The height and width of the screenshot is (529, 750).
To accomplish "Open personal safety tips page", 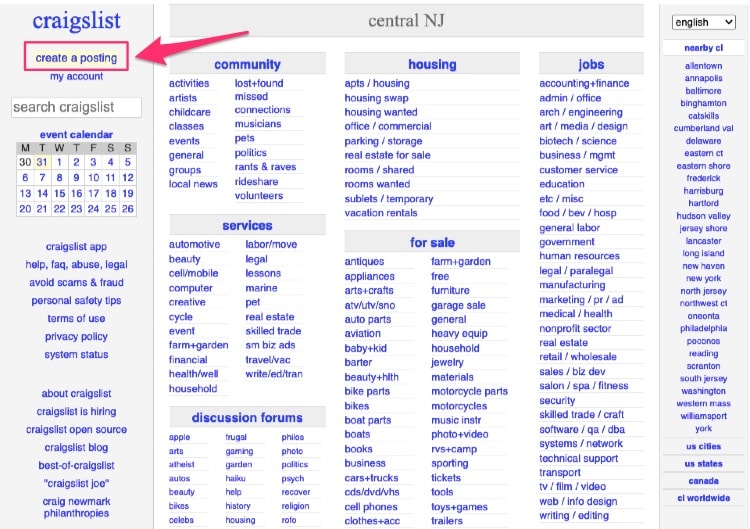I will [76, 301].
